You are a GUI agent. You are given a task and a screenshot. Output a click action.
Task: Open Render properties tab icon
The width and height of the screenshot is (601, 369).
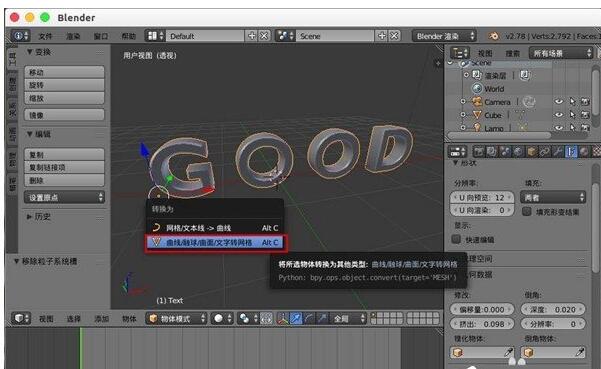click(x=479, y=152)
